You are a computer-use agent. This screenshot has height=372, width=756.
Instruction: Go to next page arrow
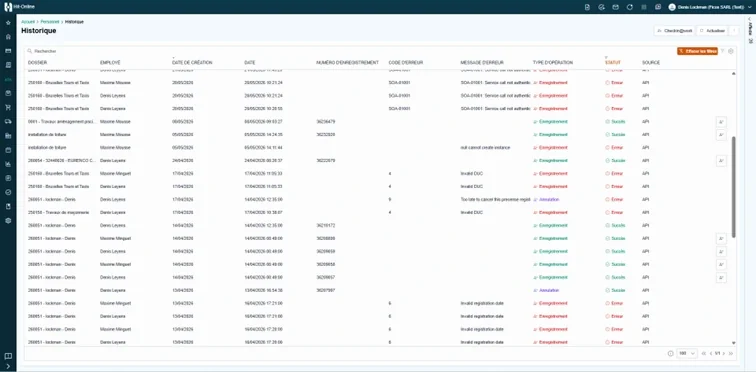(x=724, y=354)
